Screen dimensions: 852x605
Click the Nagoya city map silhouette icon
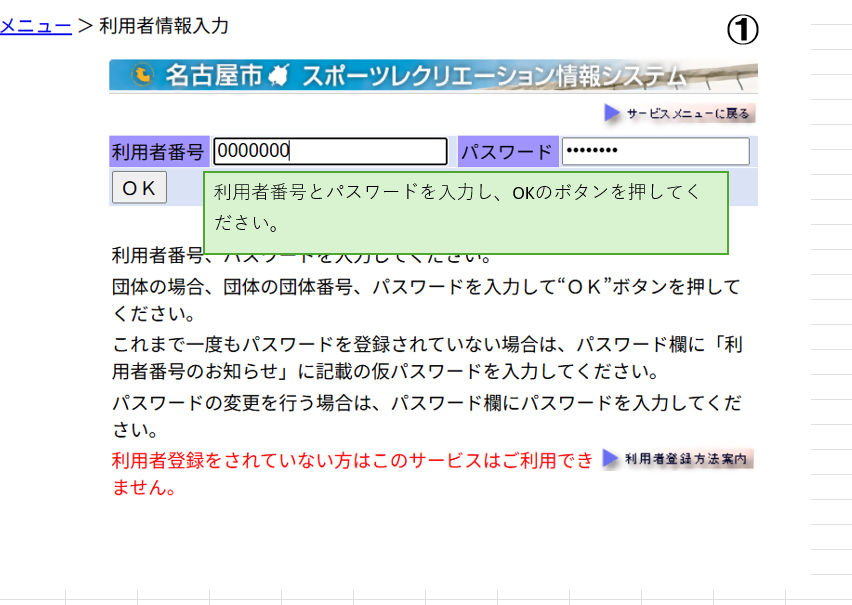(279, 76)
